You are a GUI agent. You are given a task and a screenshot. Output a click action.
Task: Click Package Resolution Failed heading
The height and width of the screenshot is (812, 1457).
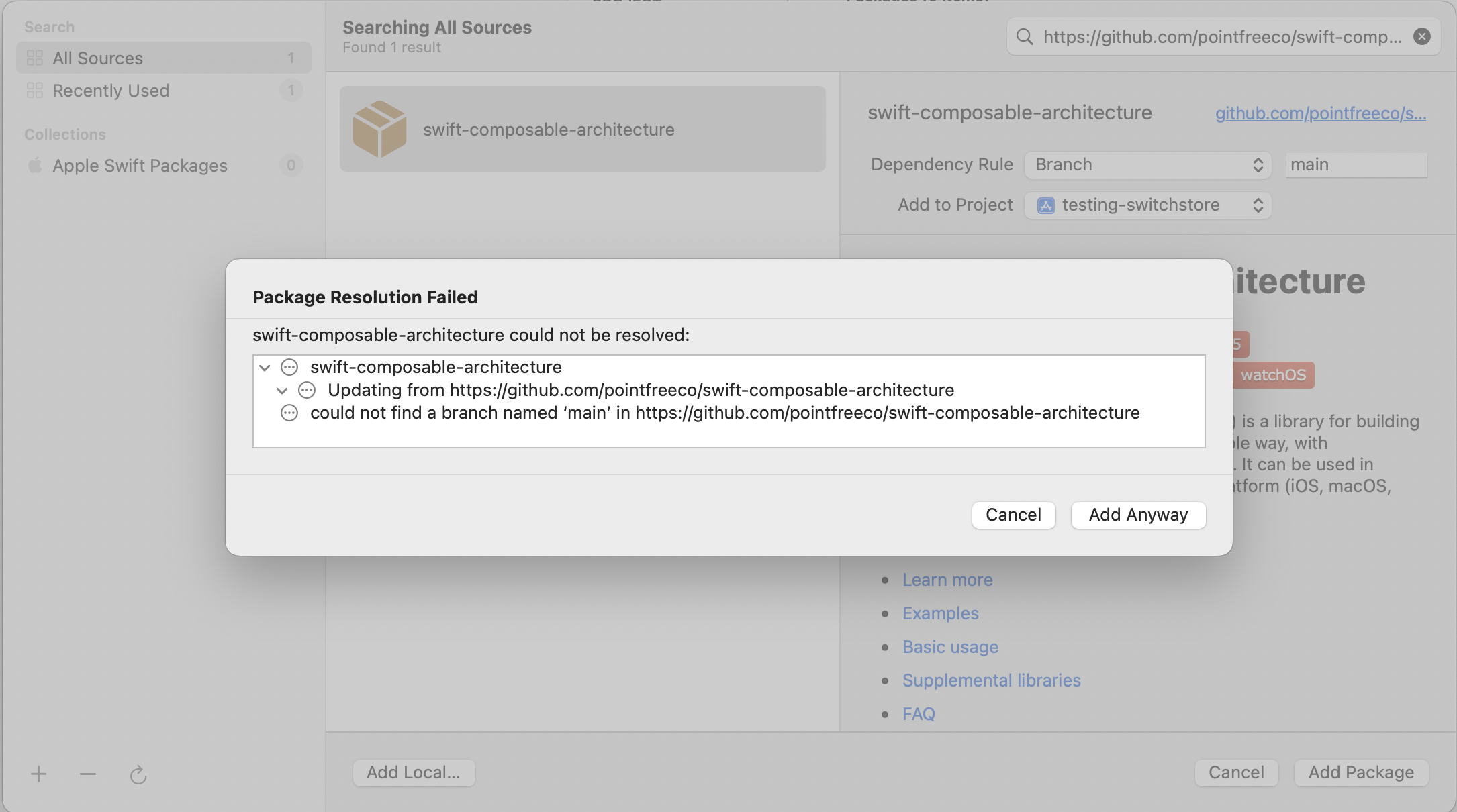click(x=365, y=297)
